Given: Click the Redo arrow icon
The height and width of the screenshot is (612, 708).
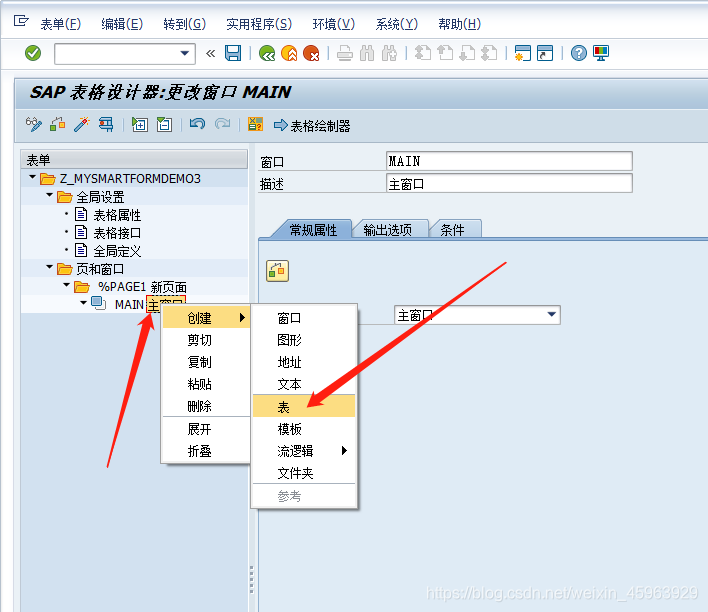Looking at the screenshot, I should [222, 124].
